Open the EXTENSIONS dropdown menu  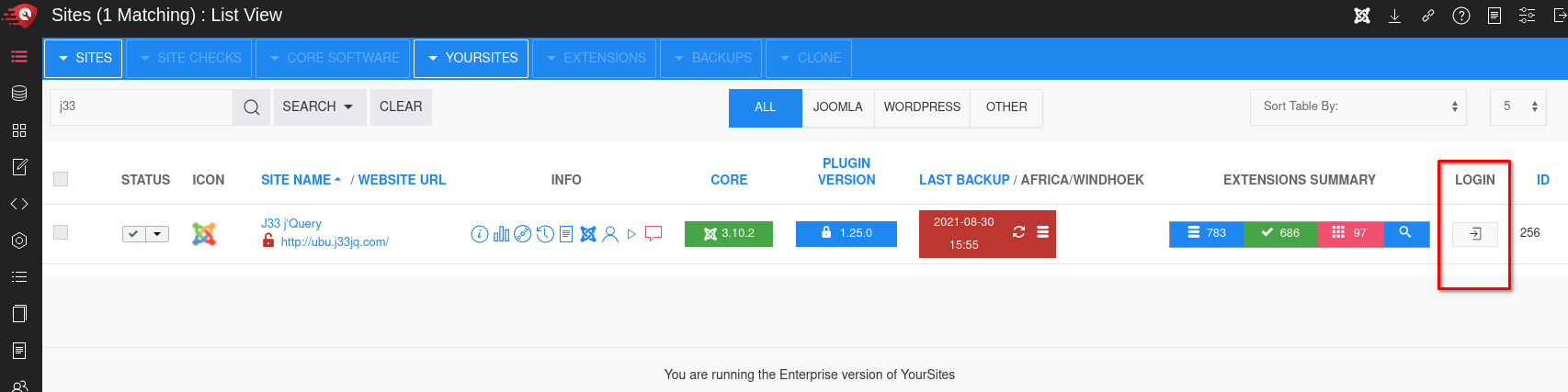595,58
